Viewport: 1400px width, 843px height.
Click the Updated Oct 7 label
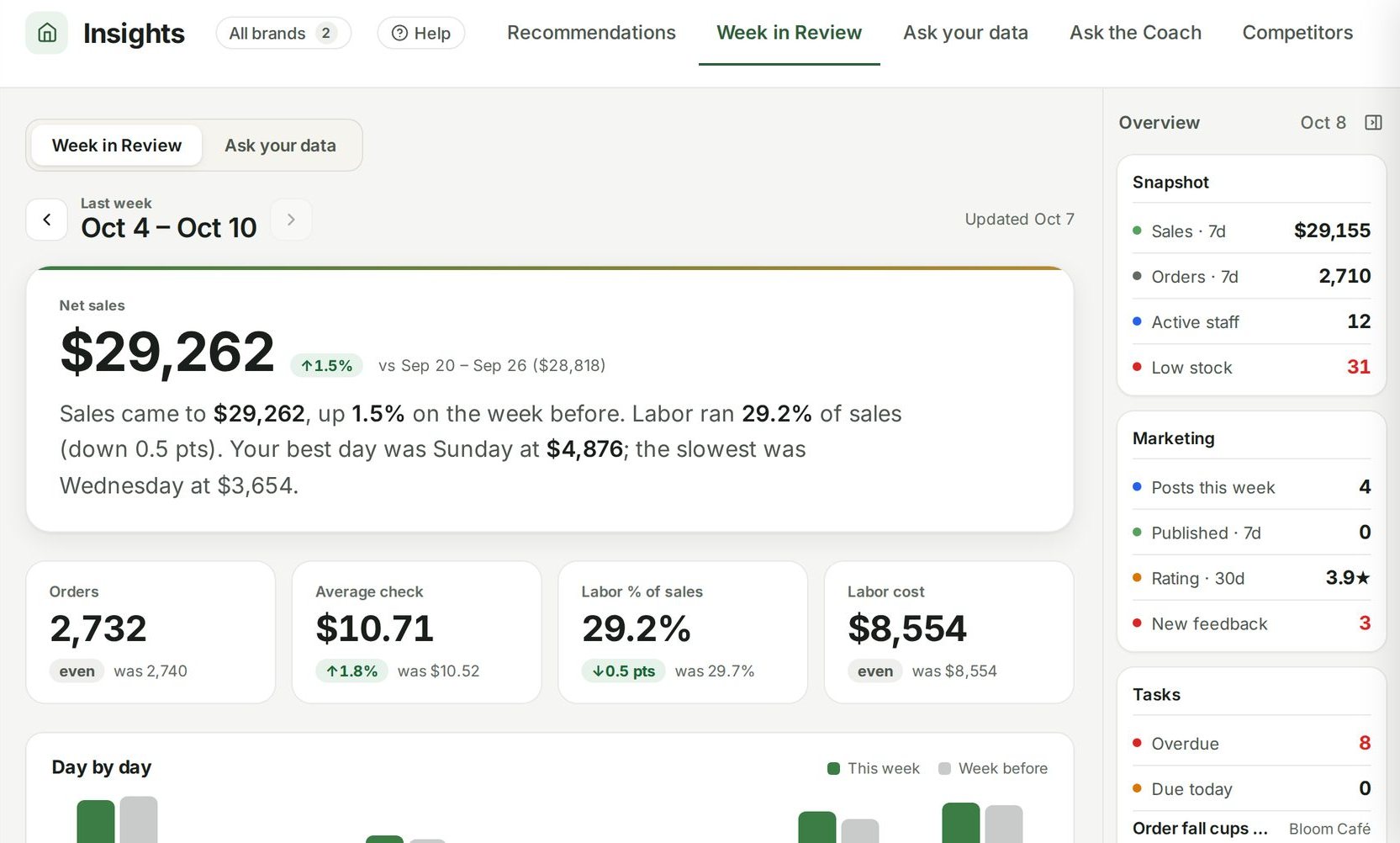point(1019,219)
